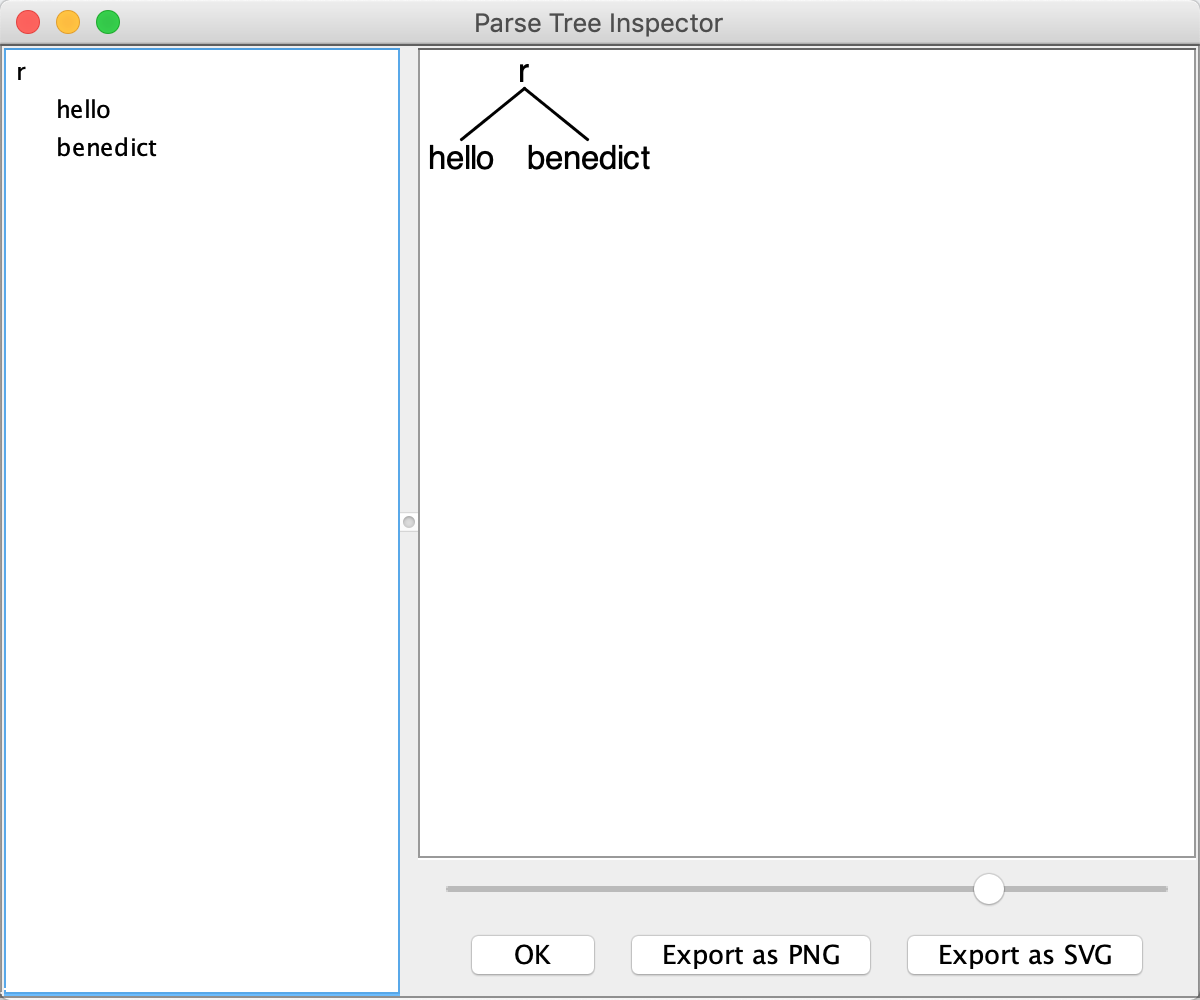Export the tree as SVG

tap(1024, 955)
